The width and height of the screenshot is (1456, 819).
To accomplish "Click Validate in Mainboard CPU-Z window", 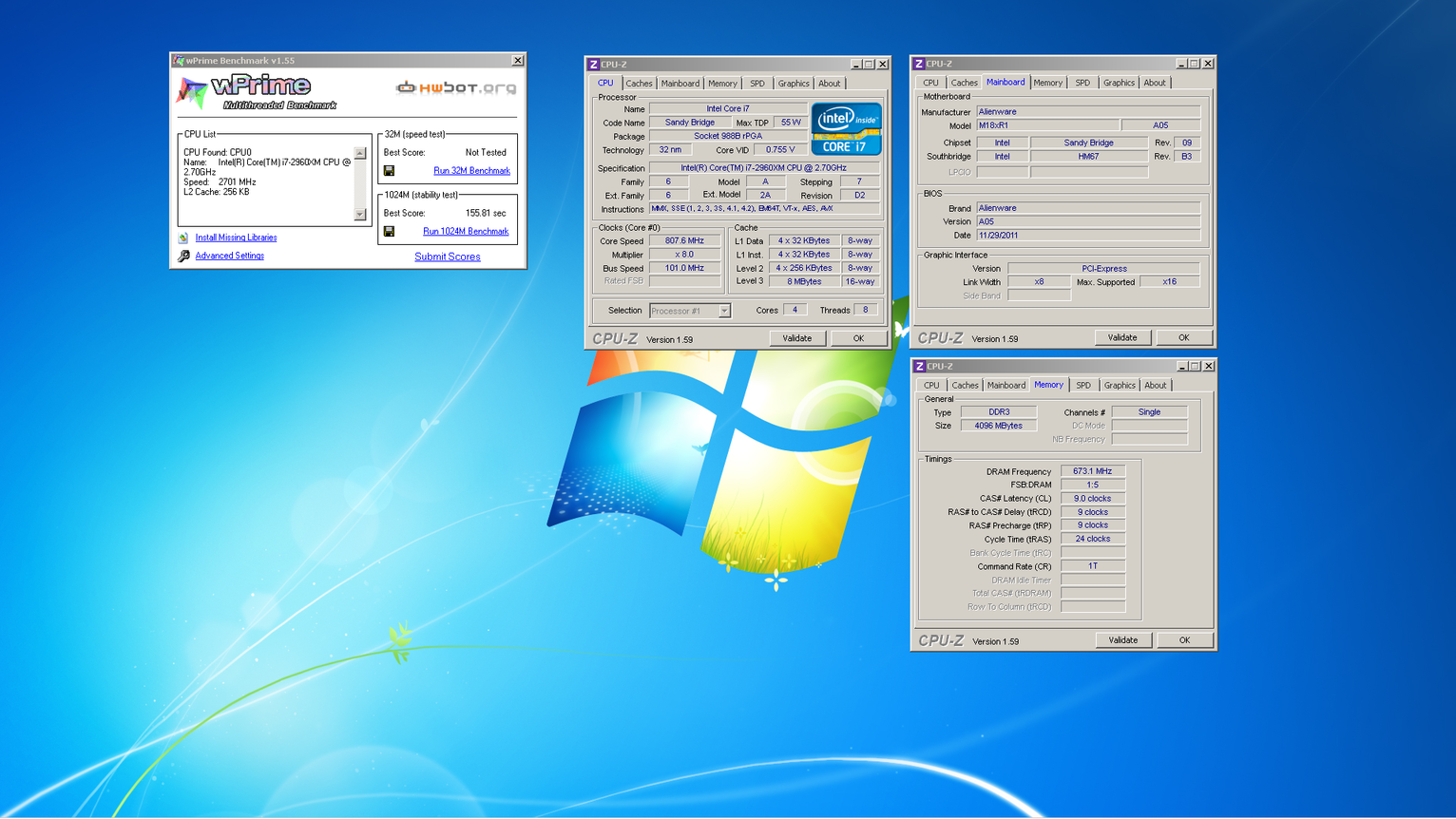I will [x=1122, y=337].
